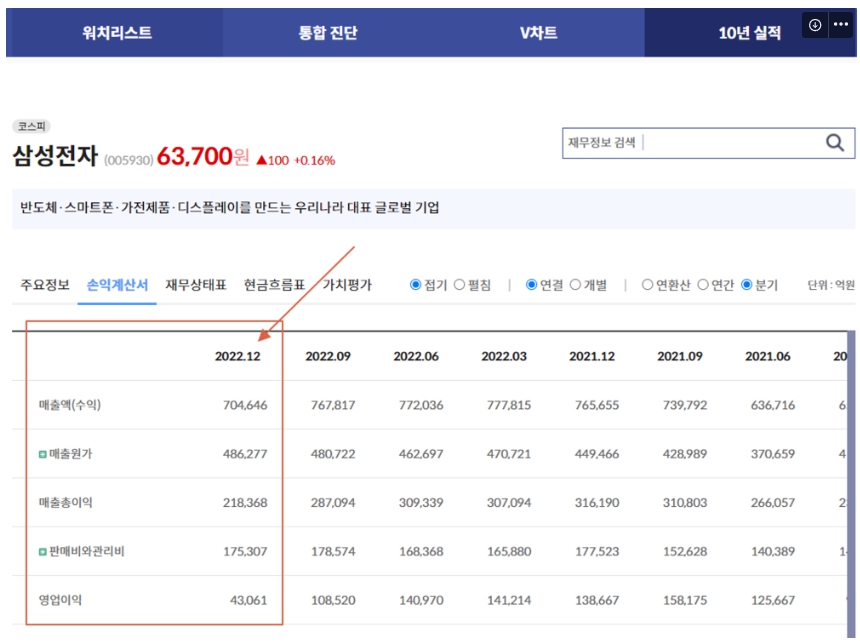This screenshot has width=860, height=643.
Task: Click the 단위: 억원 unit label
Action: 831,285
